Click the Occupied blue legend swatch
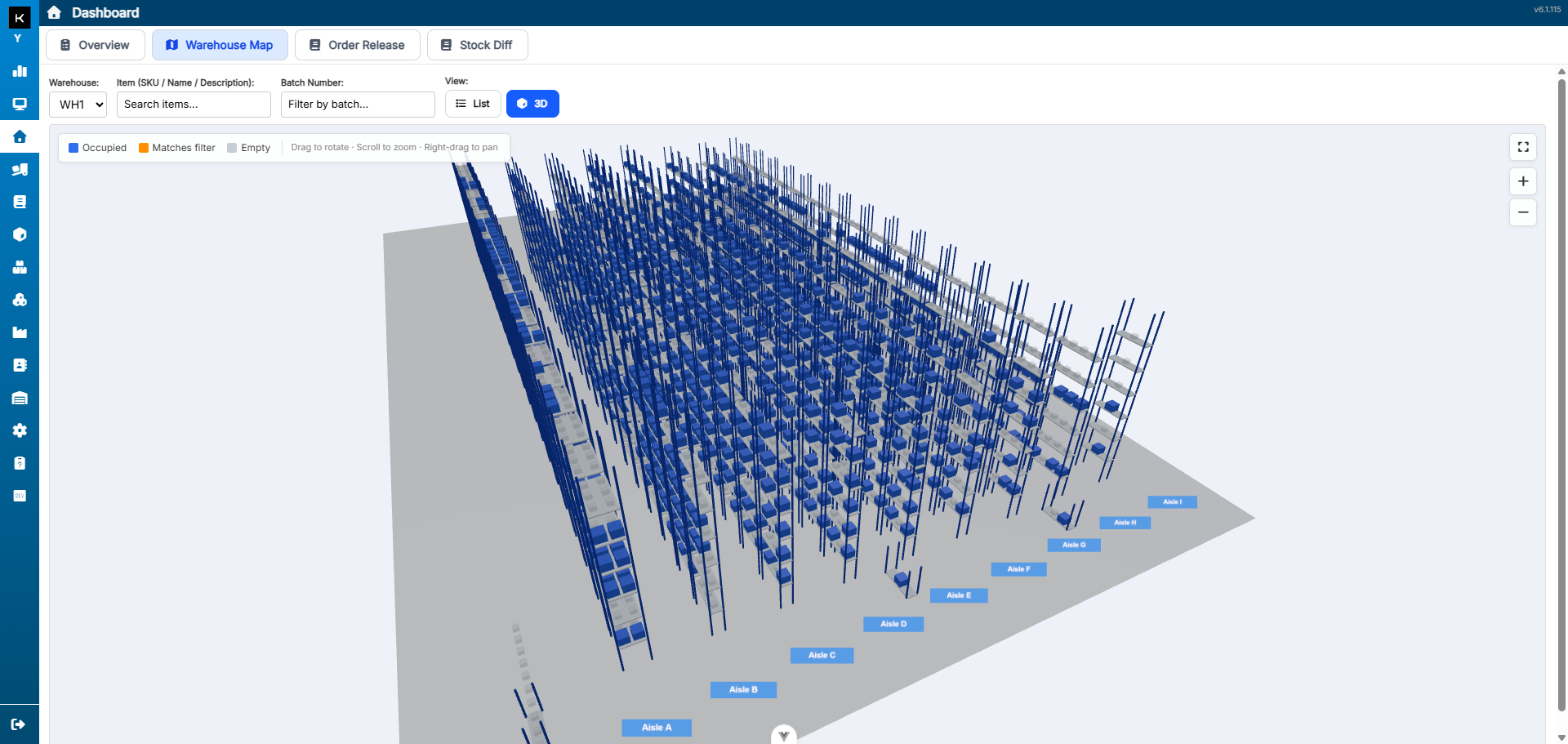This screenshot has height=744, width=1568. tap(73, 148)
